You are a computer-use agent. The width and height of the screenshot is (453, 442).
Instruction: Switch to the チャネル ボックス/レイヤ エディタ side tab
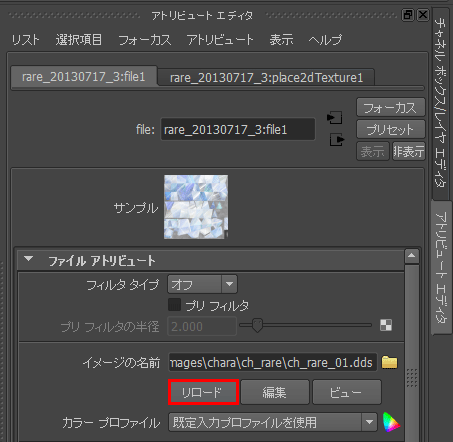[441, 103]
